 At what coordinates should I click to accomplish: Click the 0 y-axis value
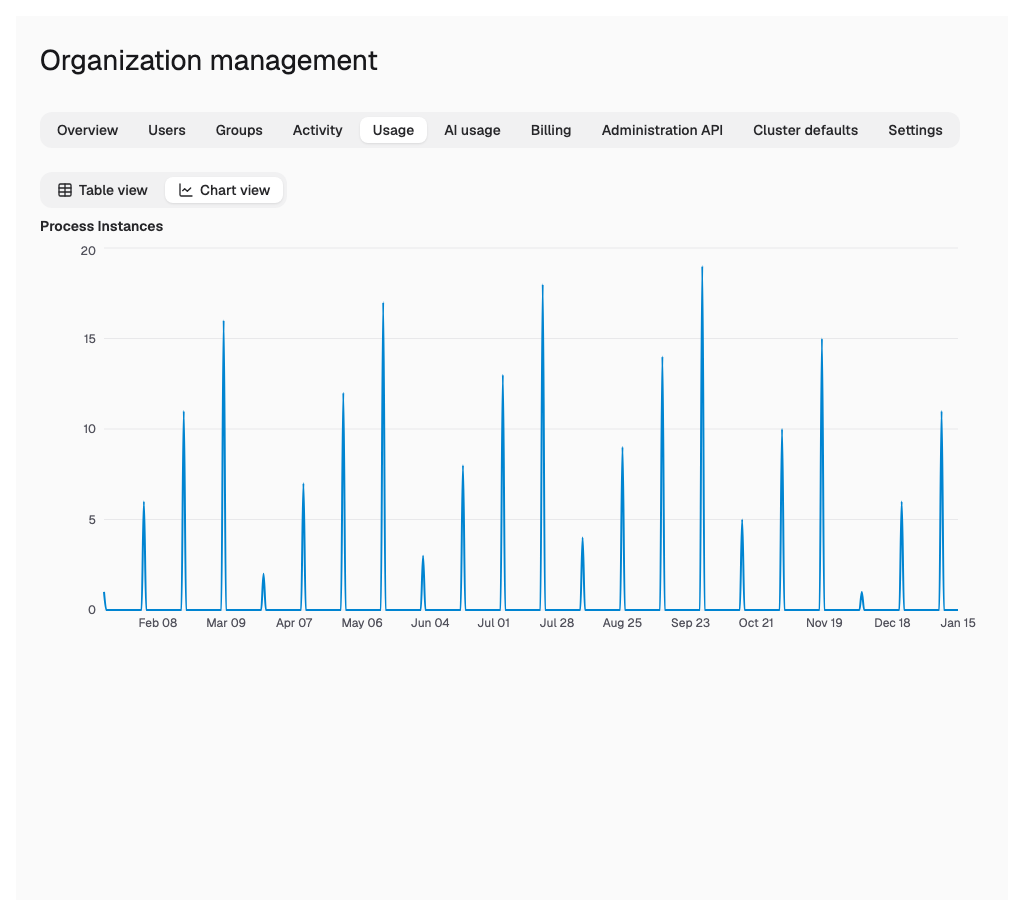click(92, 610)
